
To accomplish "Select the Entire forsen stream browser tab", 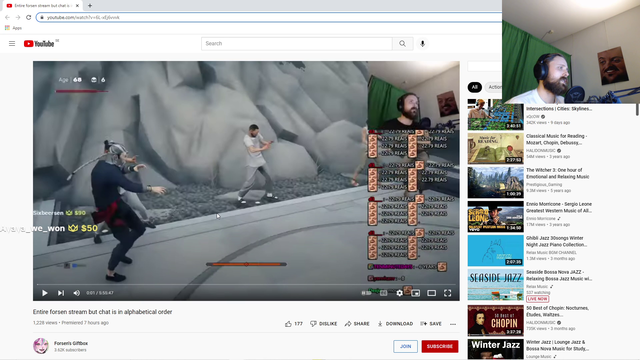I will 42,6.
